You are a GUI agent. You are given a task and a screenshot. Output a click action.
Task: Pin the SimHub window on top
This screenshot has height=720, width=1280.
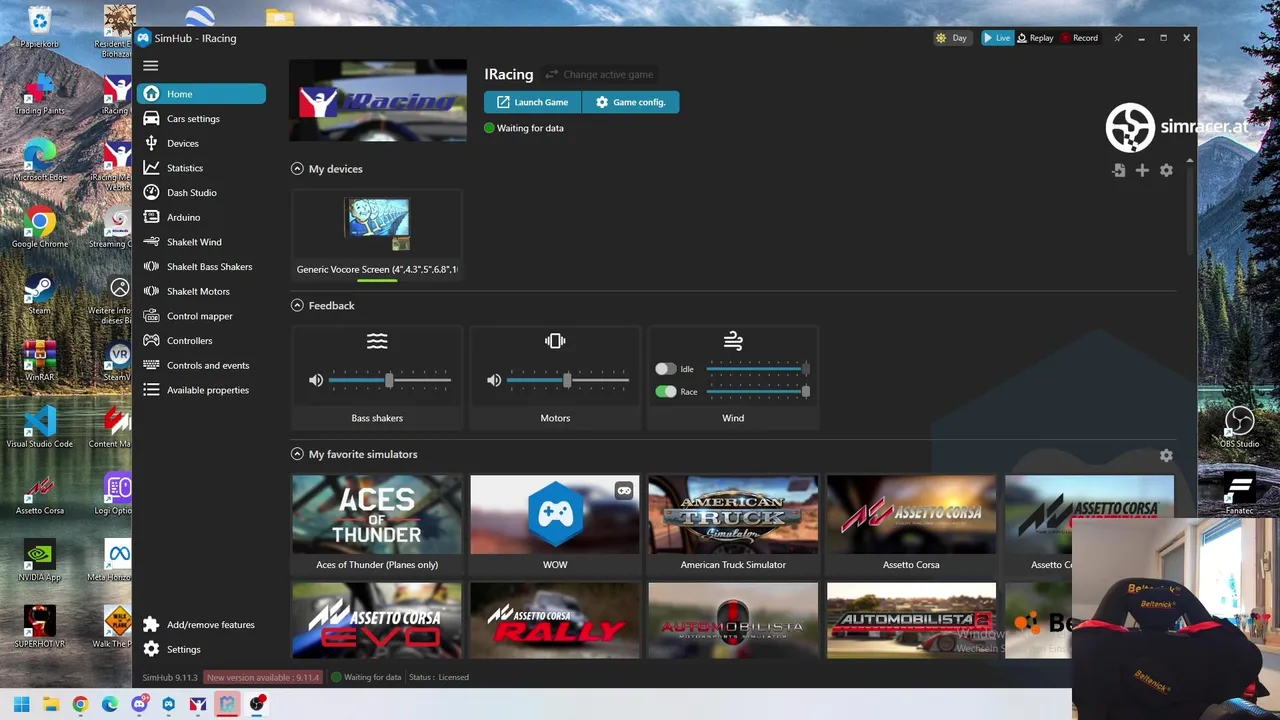point(1118,38)
